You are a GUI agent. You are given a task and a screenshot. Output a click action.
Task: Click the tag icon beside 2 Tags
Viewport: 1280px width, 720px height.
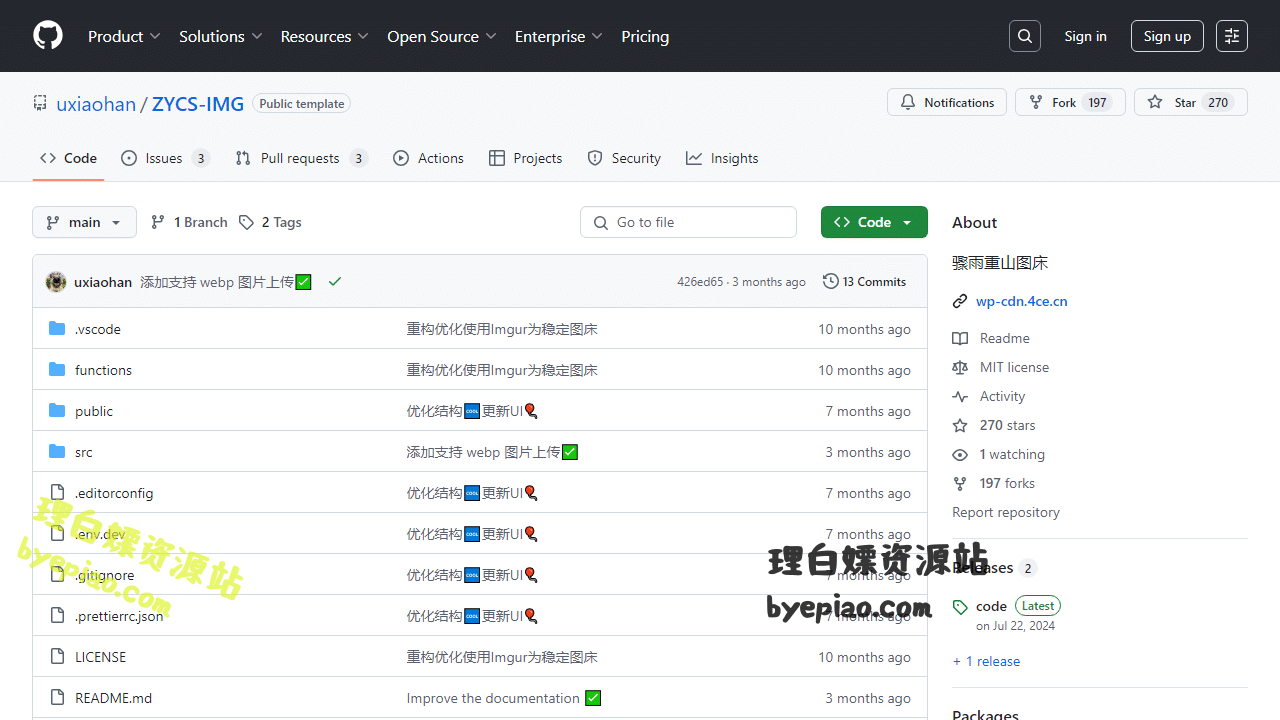tap(247, 223)
